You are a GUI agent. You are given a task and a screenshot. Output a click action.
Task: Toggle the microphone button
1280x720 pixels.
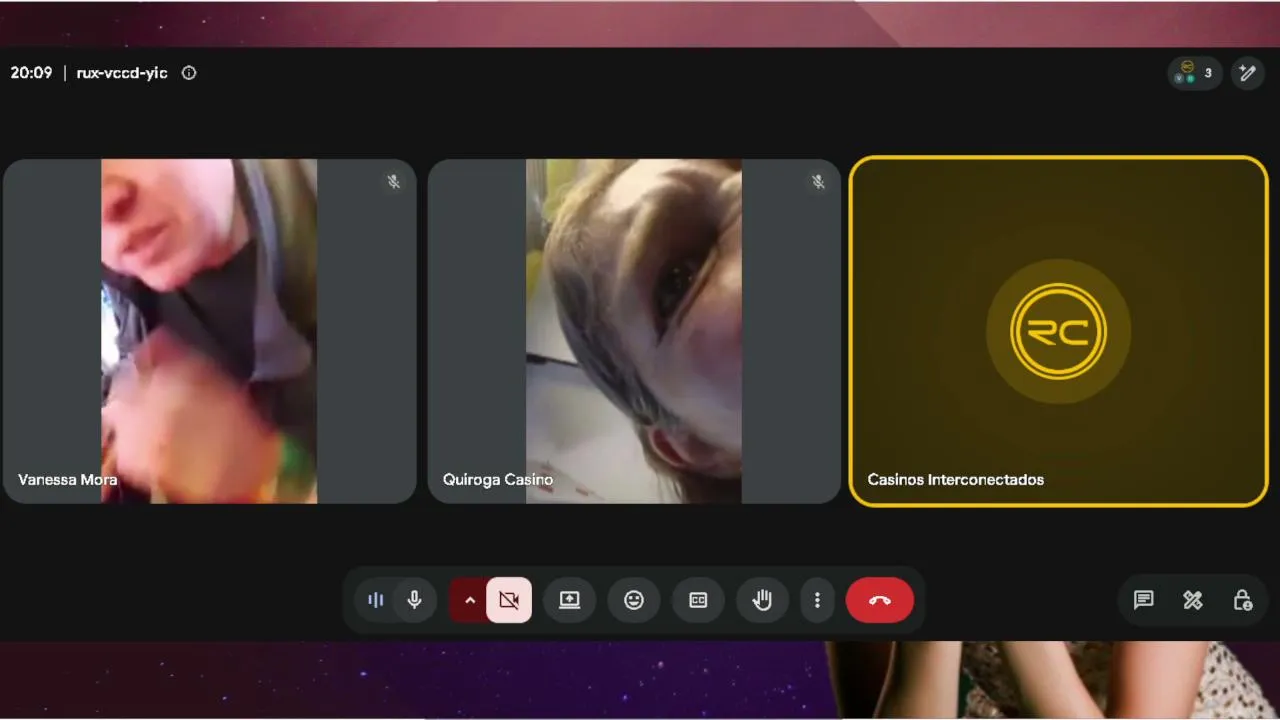tap(415, 600)
